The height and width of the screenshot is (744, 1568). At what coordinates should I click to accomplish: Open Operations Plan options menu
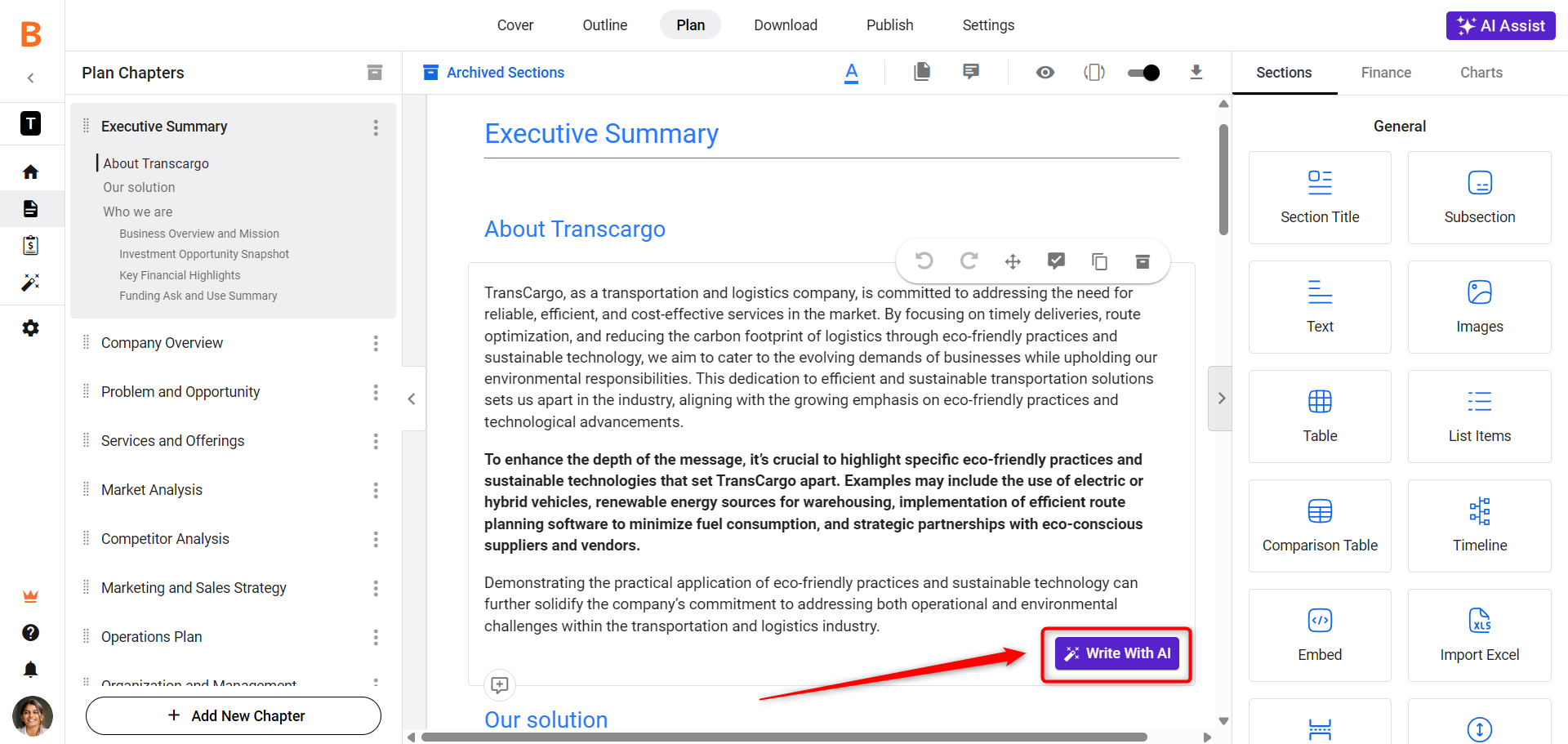(376, 638)
